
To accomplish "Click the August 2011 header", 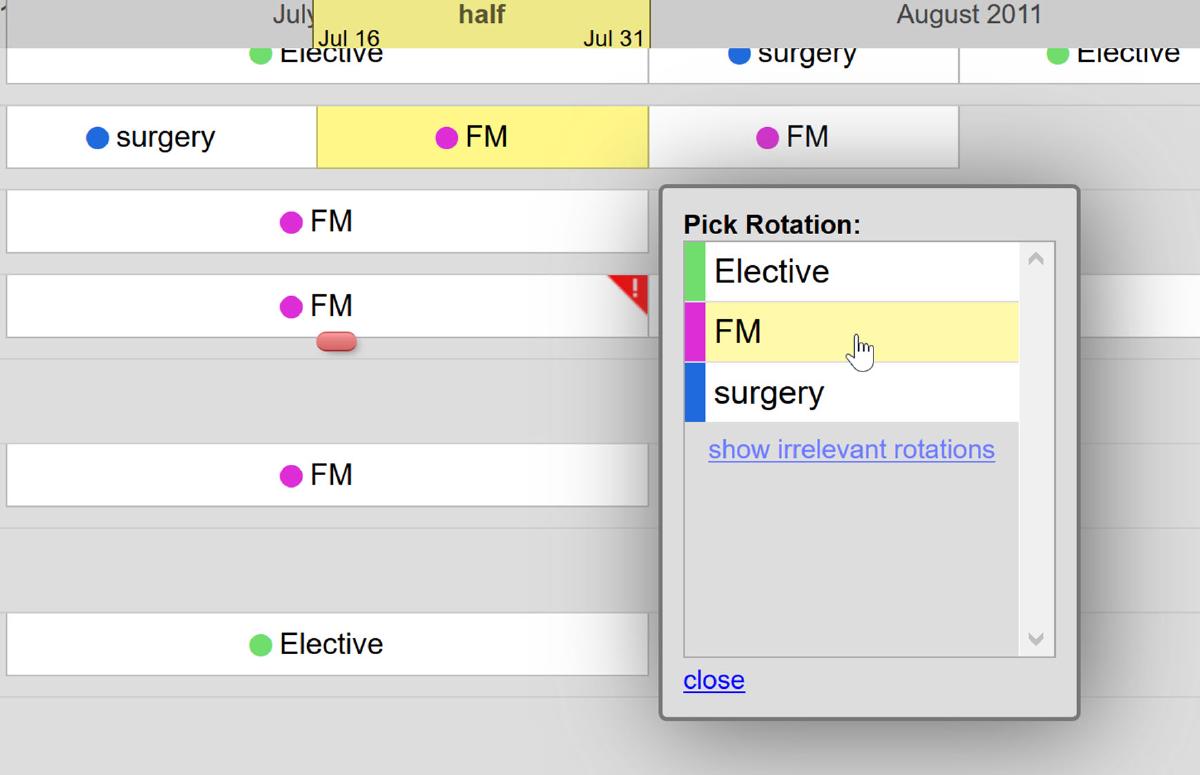I will click(x=967, y=15).
